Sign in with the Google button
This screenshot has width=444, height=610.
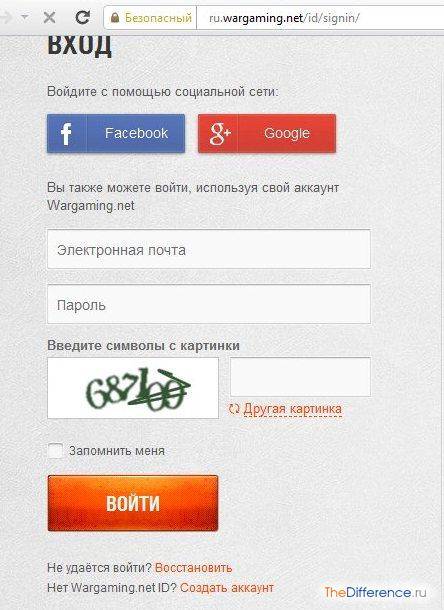coord(267,133)
